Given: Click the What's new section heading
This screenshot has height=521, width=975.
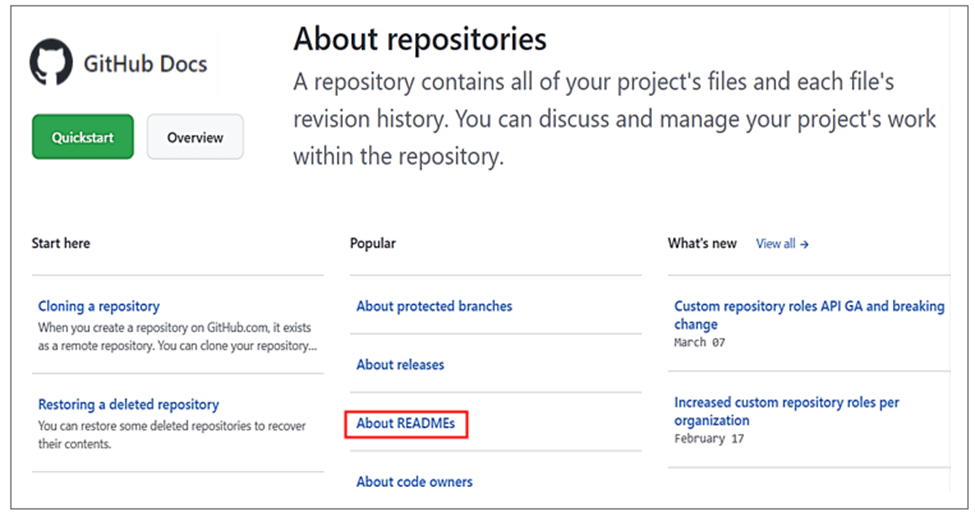Looking at the screenshot, I should tap(702, 243).
